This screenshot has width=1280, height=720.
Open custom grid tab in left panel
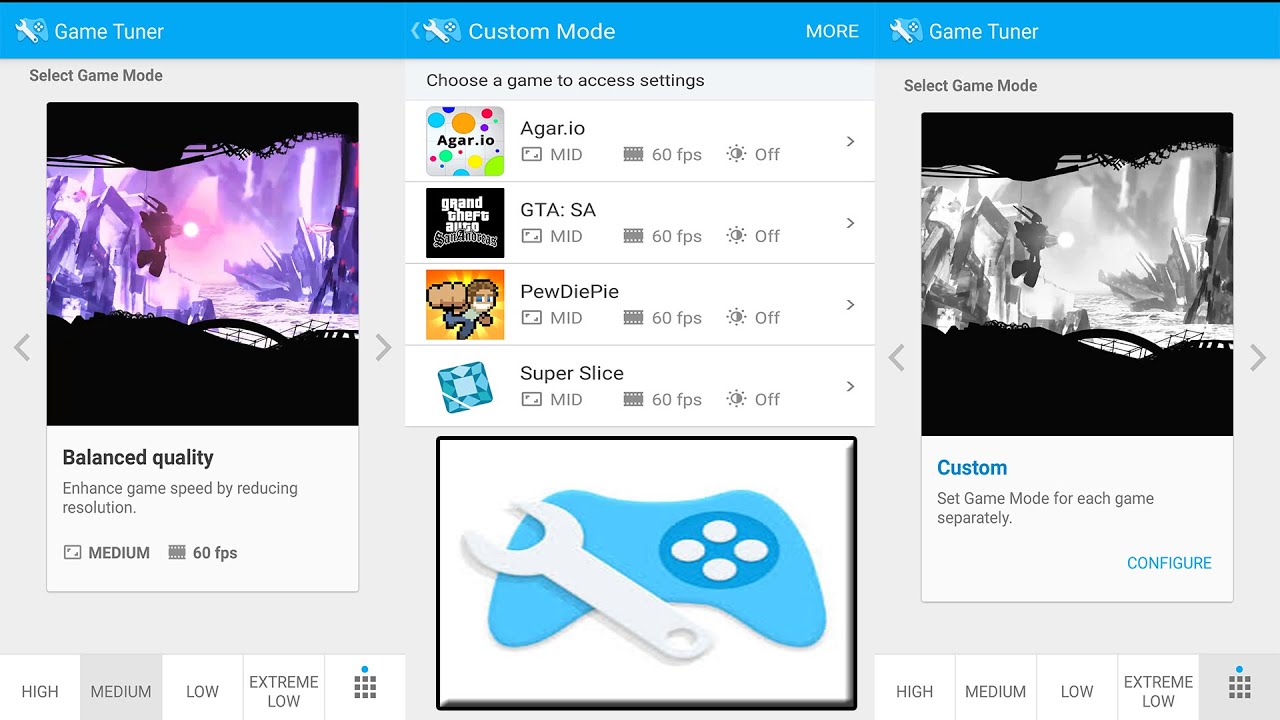click(x=365, y=688)
